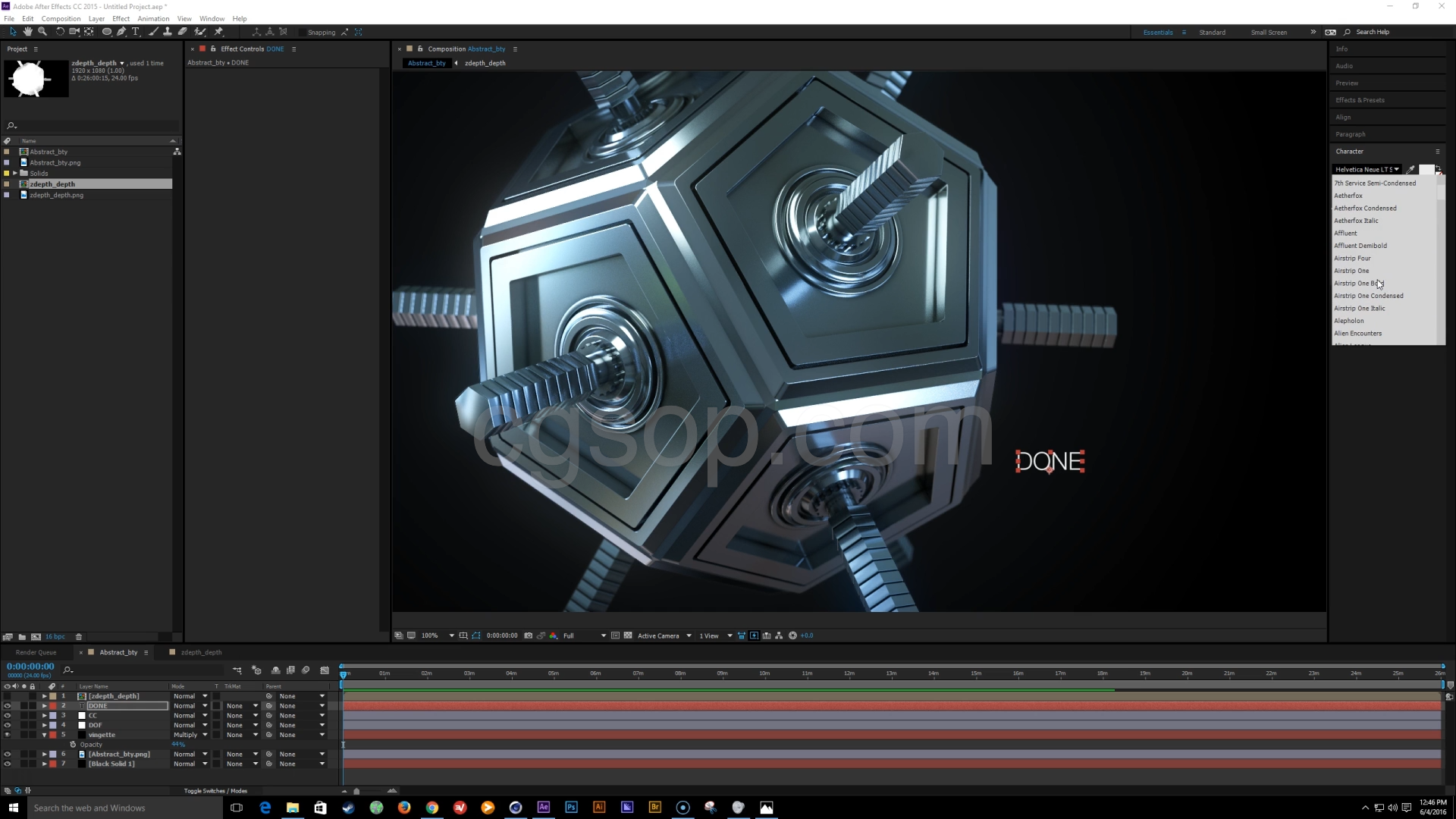
Task: Click the show channel RGB icon
Action: click(554, 635)
